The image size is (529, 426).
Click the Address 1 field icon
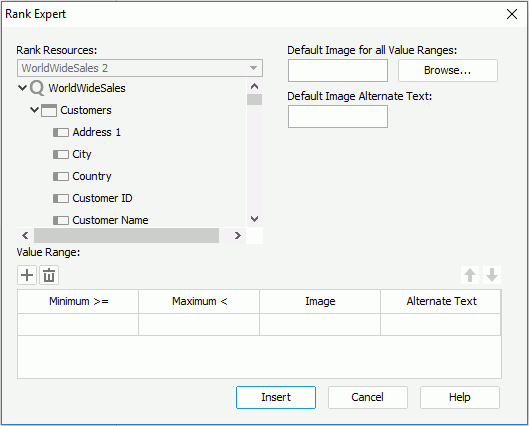[x=61, y=133]
